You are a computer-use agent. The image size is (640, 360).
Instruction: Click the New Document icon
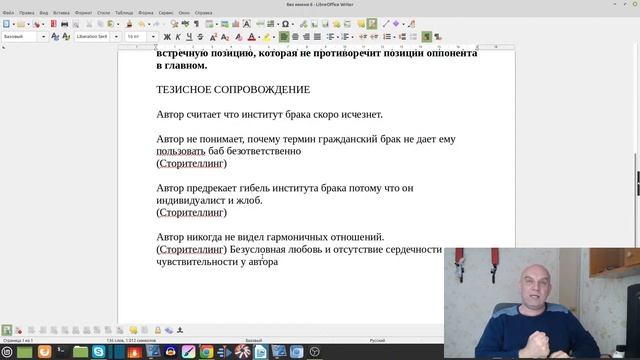click(7, 24)
